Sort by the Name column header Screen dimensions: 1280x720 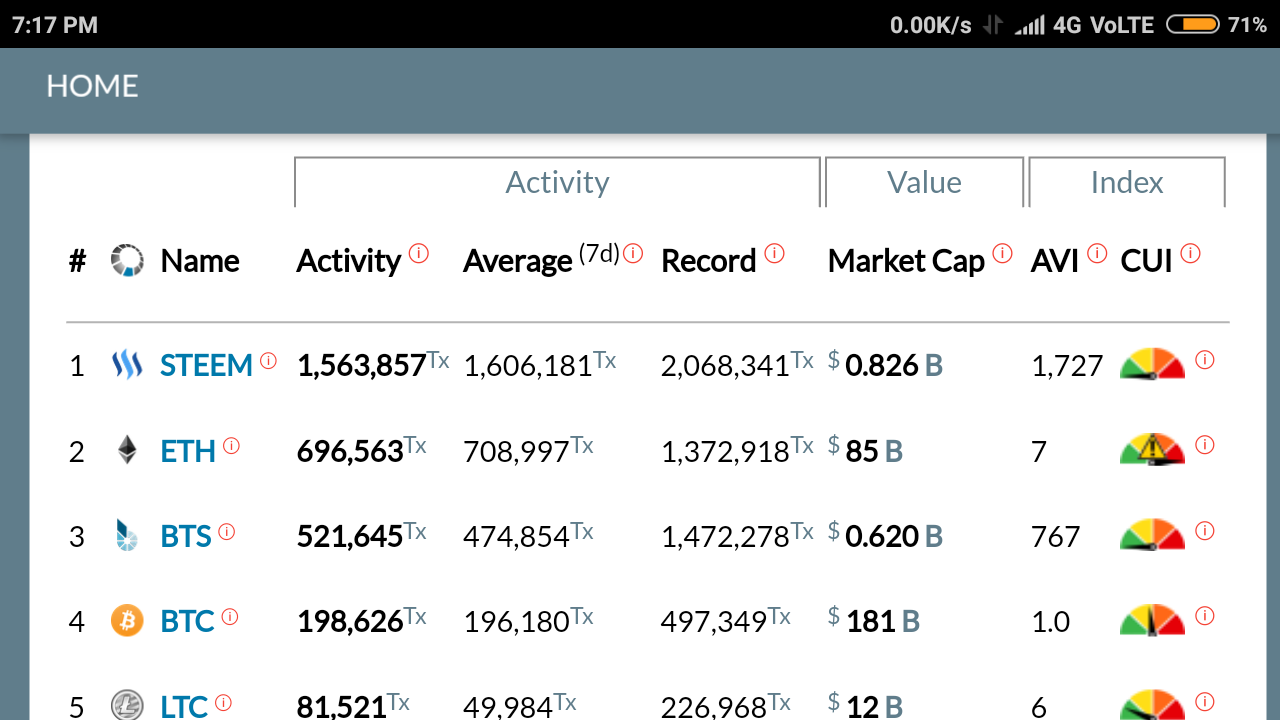pos(200,261)
